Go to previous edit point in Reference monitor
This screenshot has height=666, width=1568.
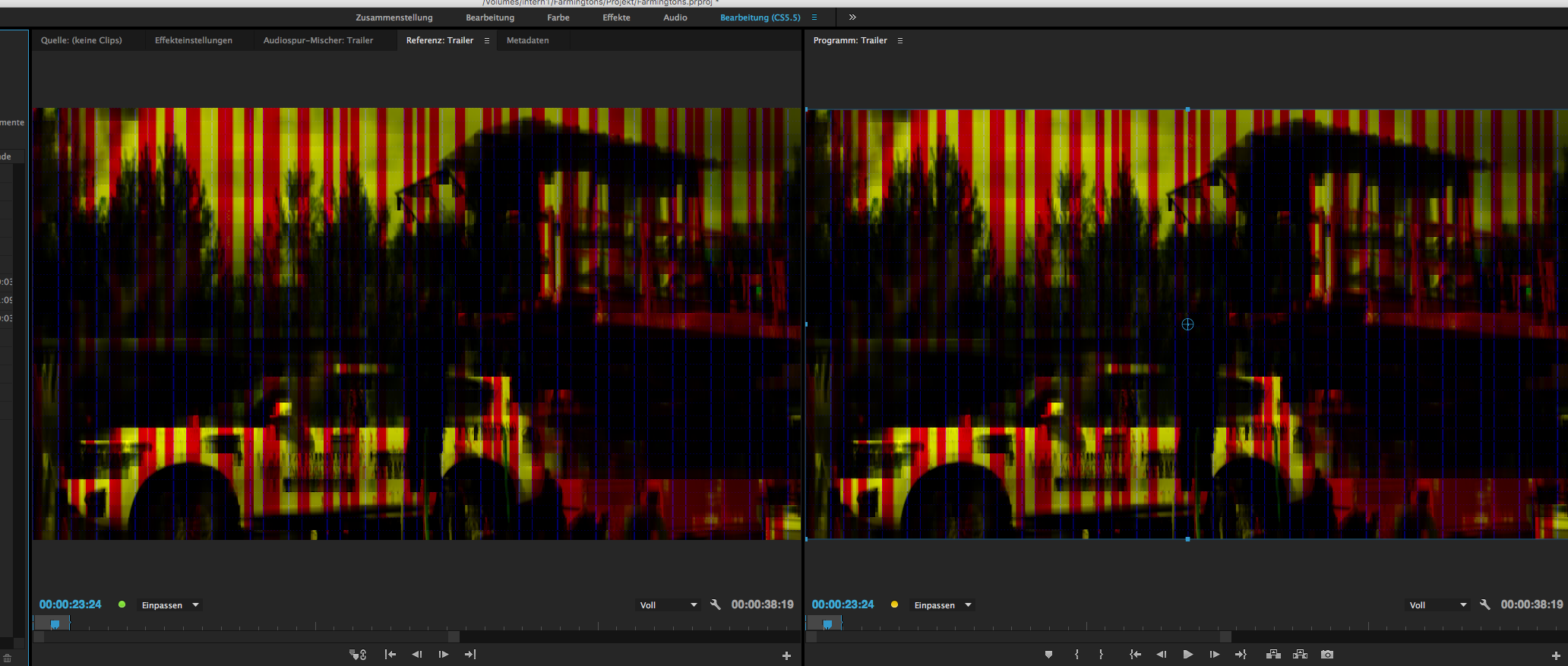390,654
